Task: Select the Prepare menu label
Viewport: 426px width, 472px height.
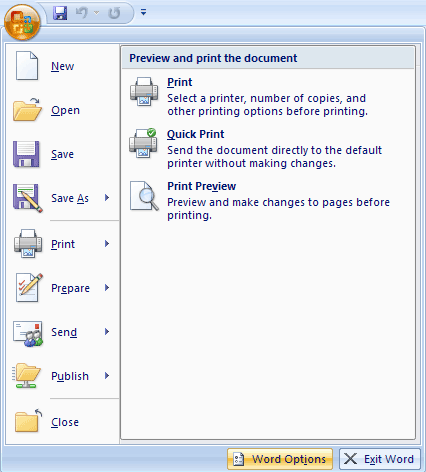Action: click(70, 288)
